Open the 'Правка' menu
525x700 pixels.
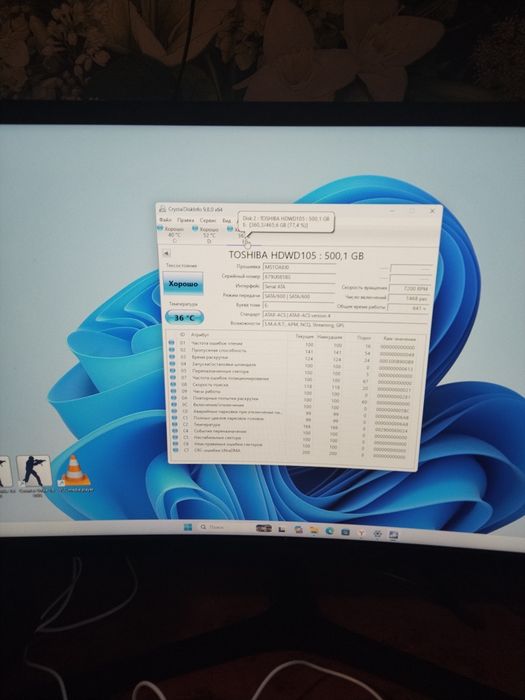click(185, 220)
